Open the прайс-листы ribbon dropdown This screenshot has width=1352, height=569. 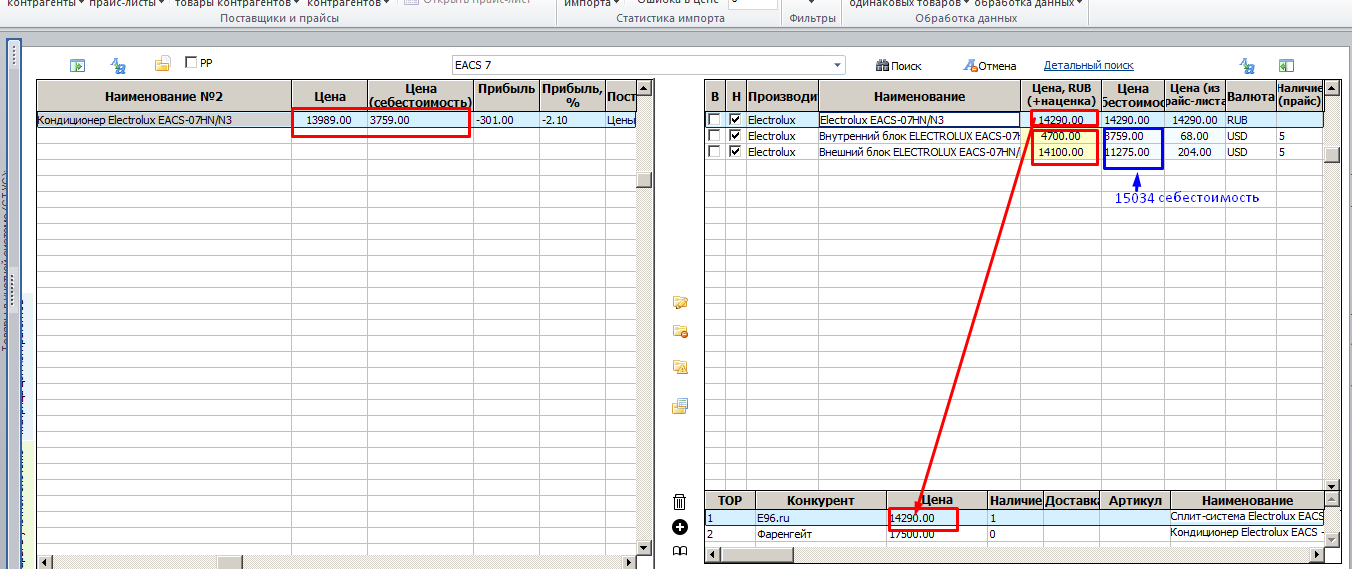(x=125, y=4)
